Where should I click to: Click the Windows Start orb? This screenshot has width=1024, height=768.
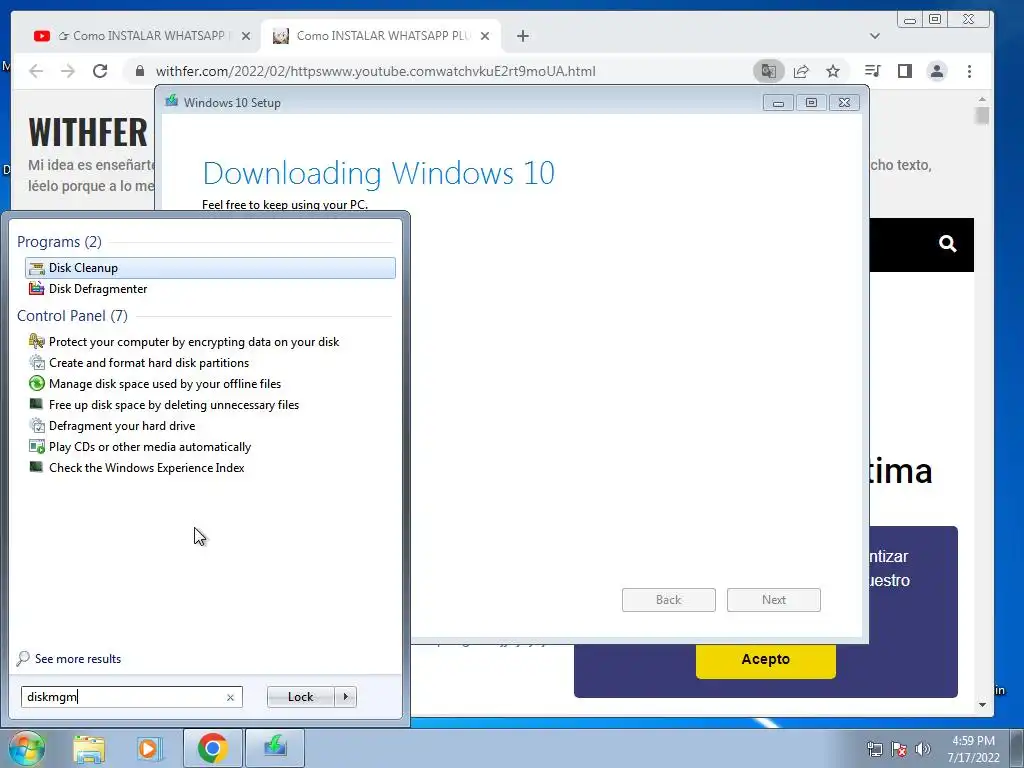tap(26, 748)
